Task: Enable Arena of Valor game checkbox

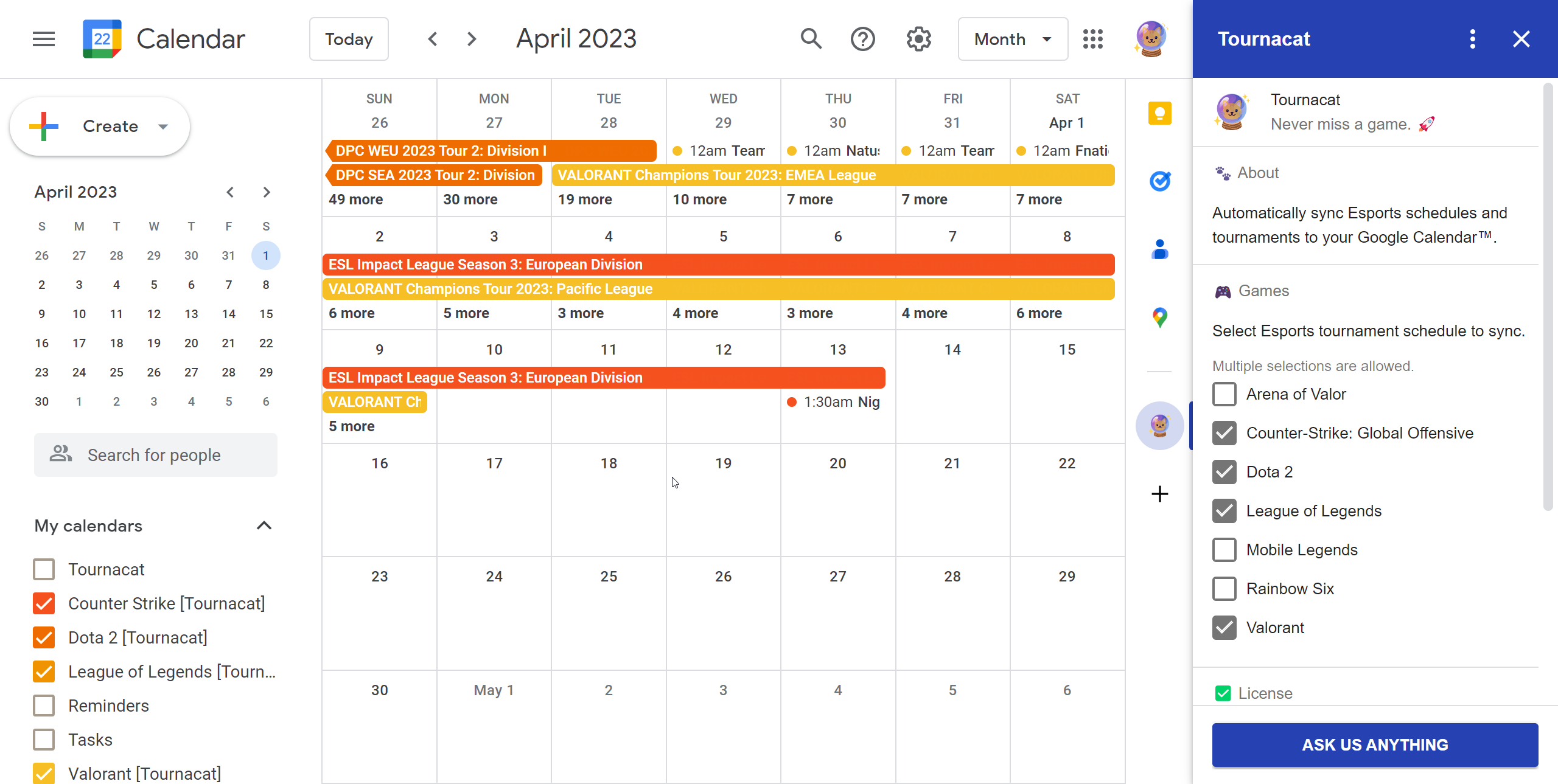Action: (1224, 394)
